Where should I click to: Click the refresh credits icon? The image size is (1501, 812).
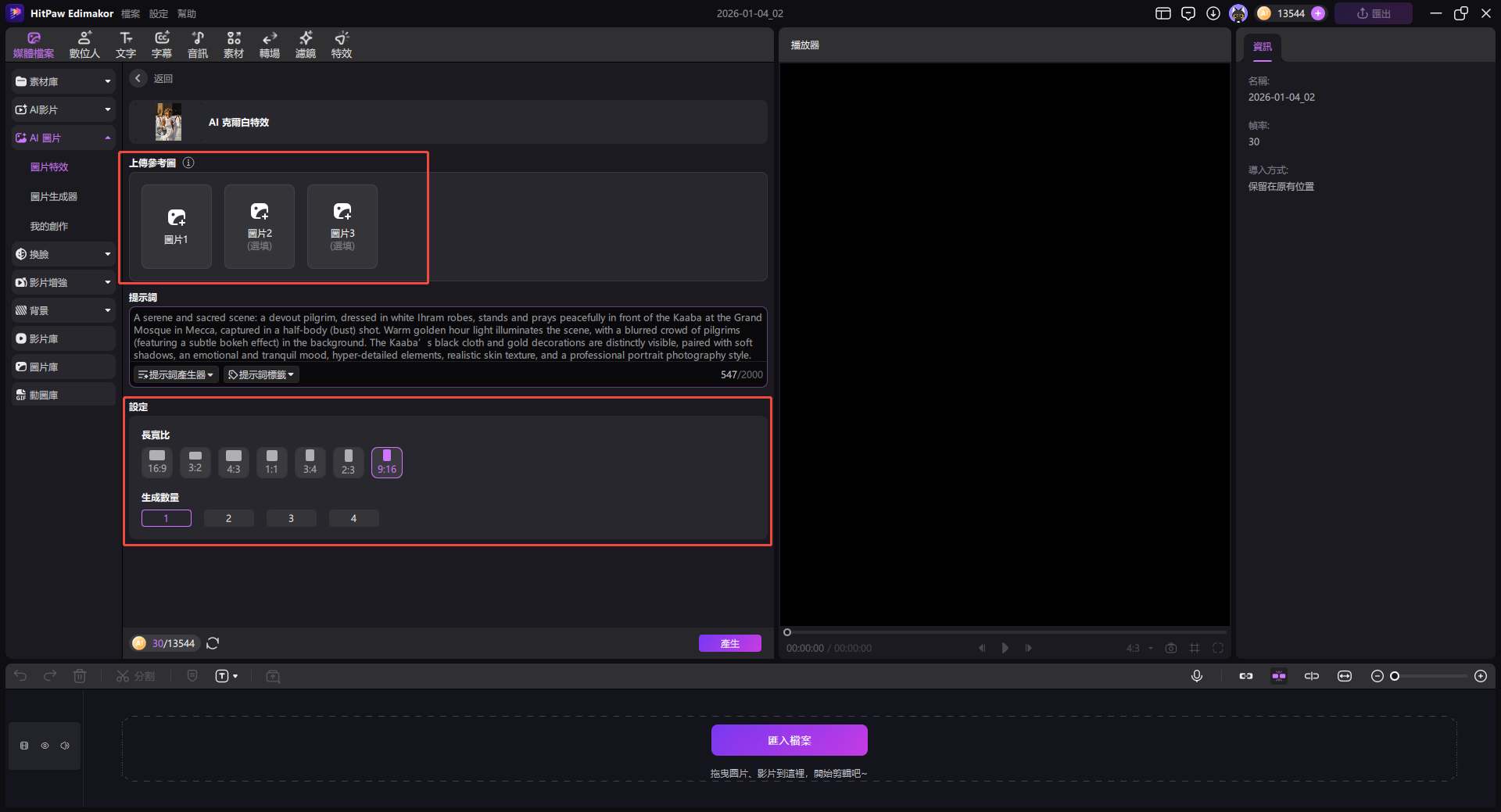click(213, 643)
